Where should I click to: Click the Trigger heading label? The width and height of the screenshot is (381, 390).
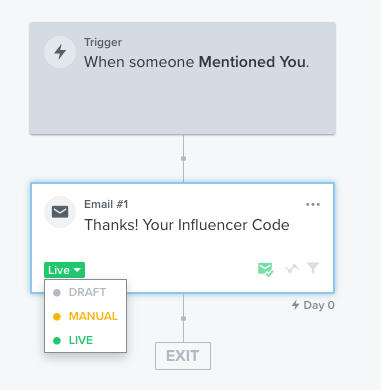pyautogui.click(x=103, y=42)
